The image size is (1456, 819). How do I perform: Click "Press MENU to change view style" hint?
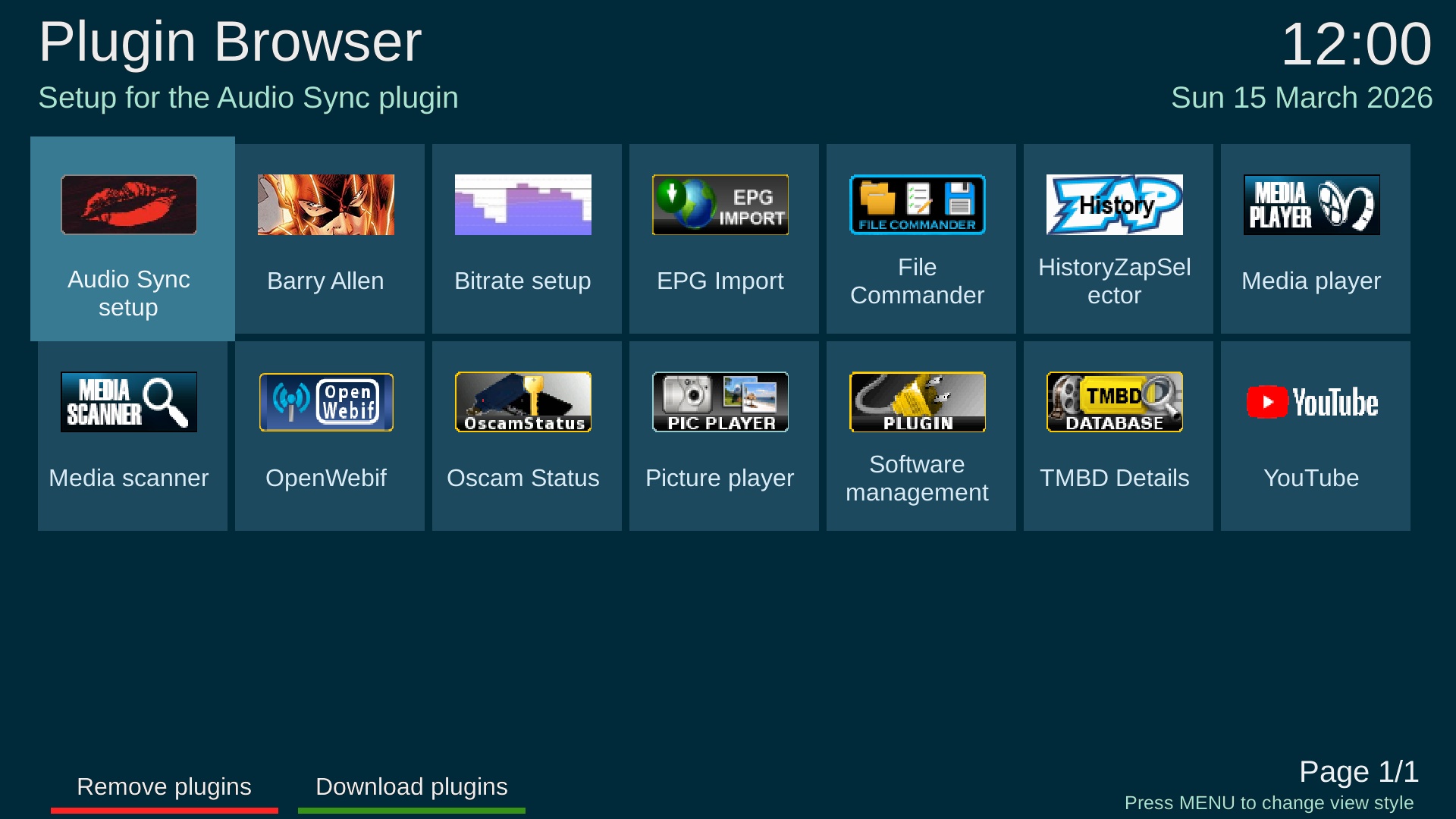click(1269, 802)
